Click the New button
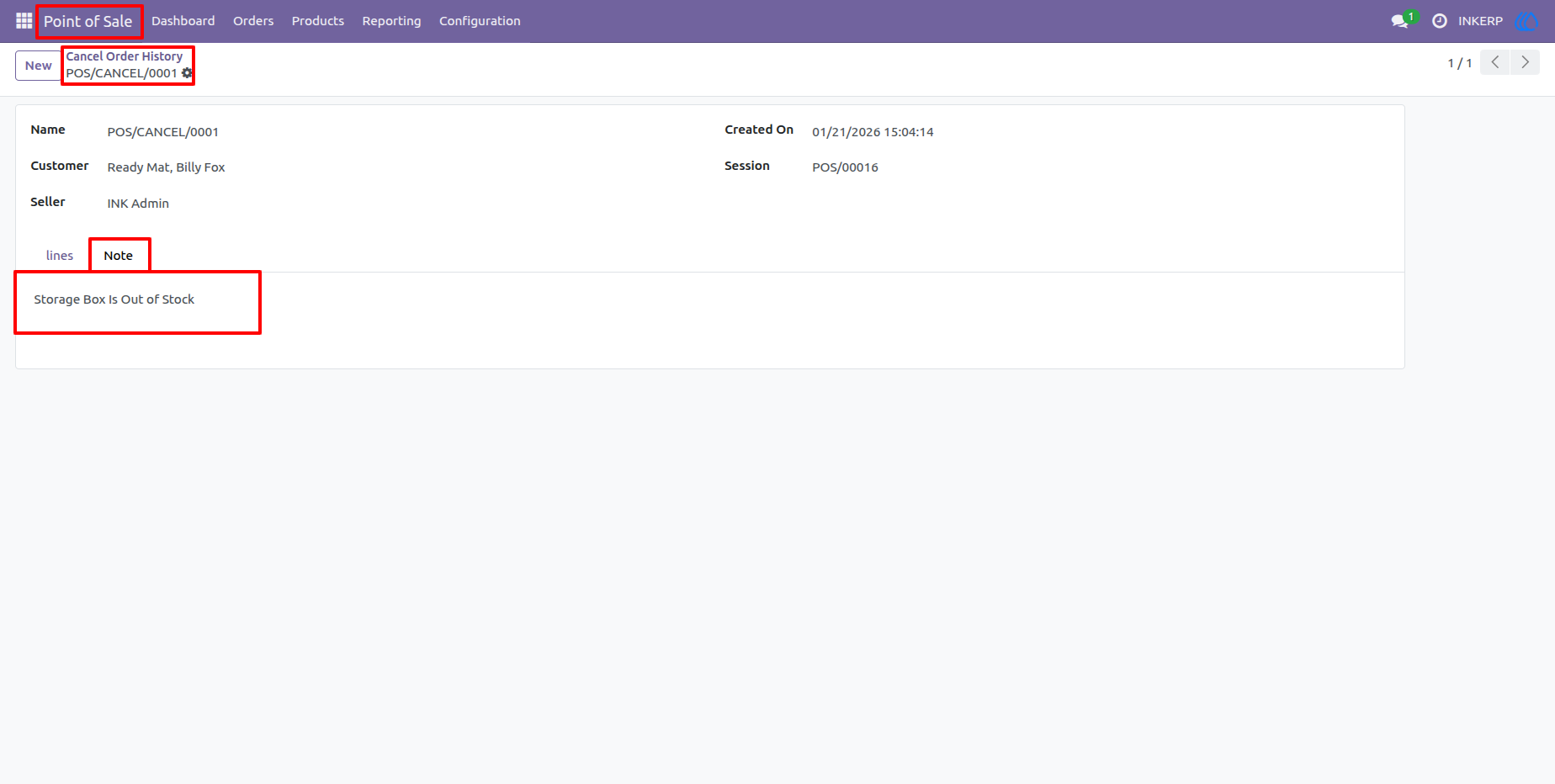1555x784 pixels. tap(39, 66)
